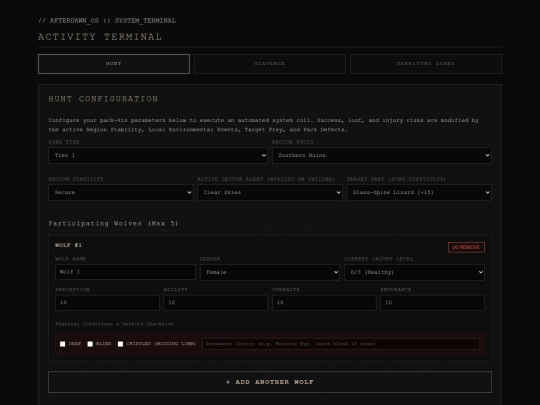The height and width of the screenshot is (405, 540).
Task: Click the Hunt Configuration heading
Action: (103, 99)
